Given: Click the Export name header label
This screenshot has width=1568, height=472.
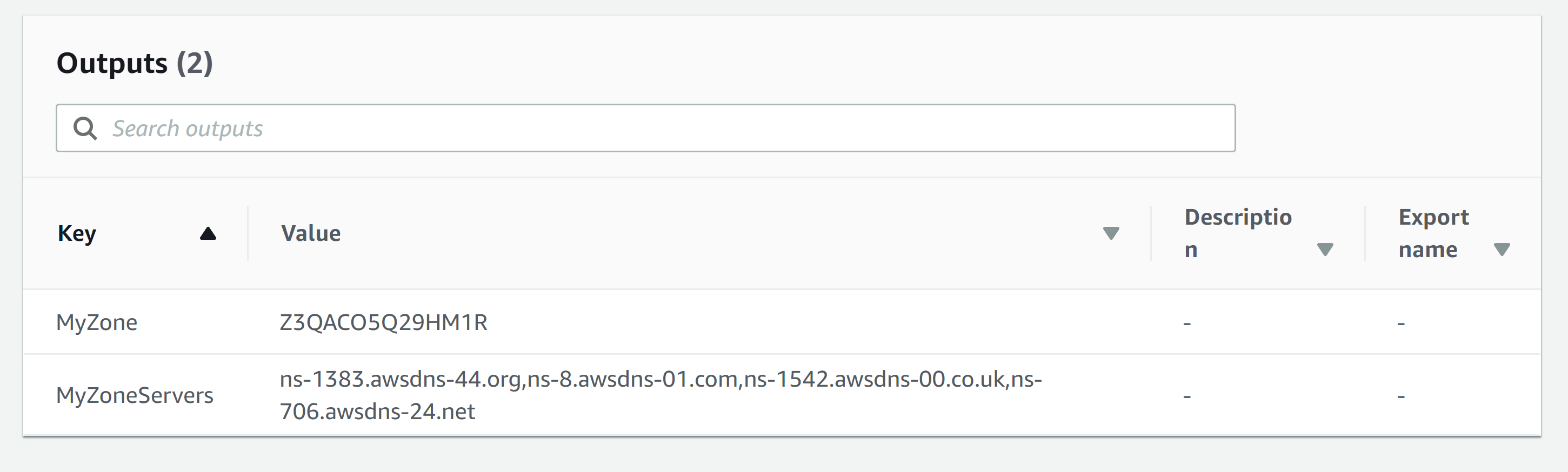Looking at the screenshot, I should (1433, 233).
